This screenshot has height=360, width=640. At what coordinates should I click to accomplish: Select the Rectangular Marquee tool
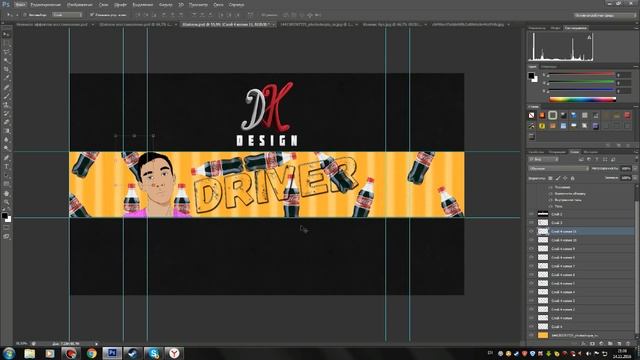tap(7, 43)
